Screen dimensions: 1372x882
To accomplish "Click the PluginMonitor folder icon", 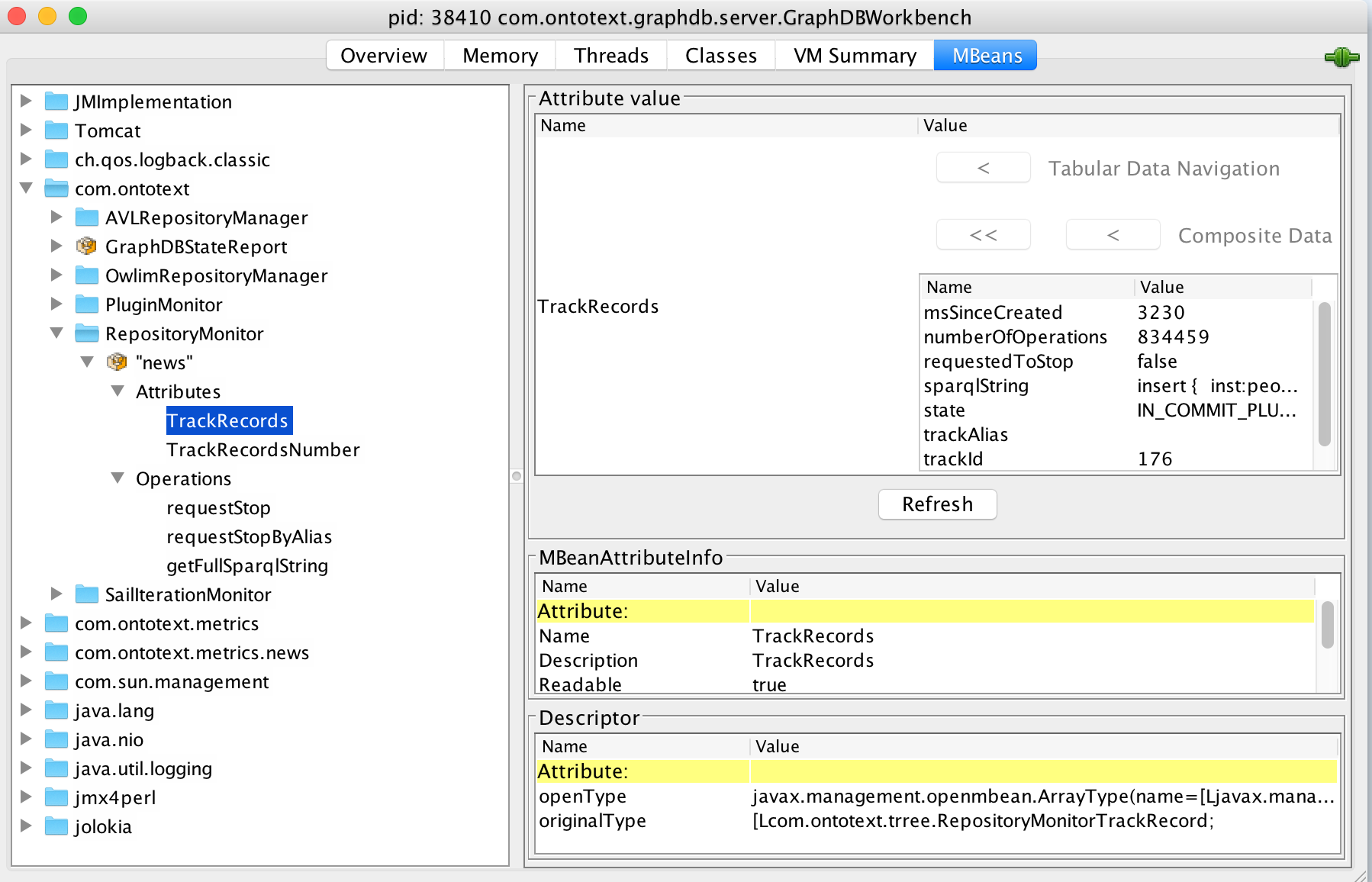I will click(87, 304).
